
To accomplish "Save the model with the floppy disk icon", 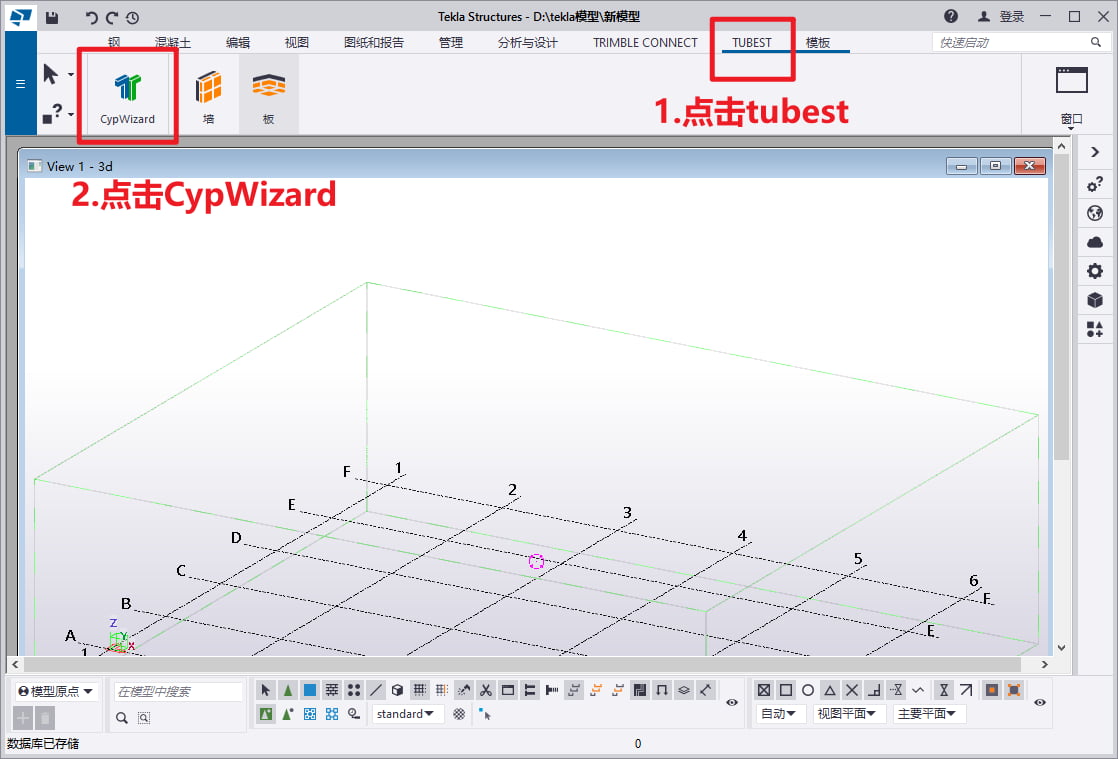I will coord(52,17).
